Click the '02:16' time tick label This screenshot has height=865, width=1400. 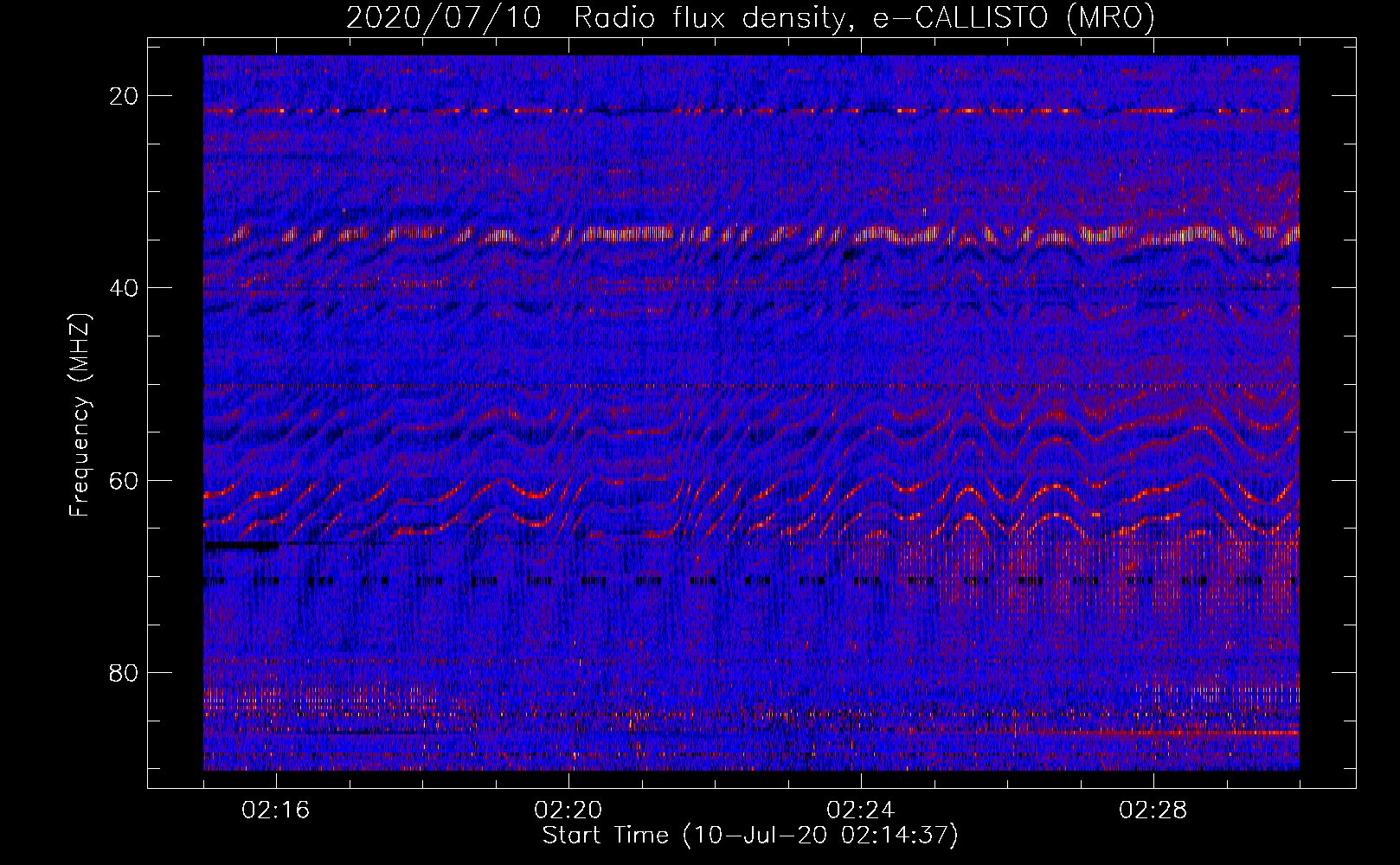[x=276, y=811]
